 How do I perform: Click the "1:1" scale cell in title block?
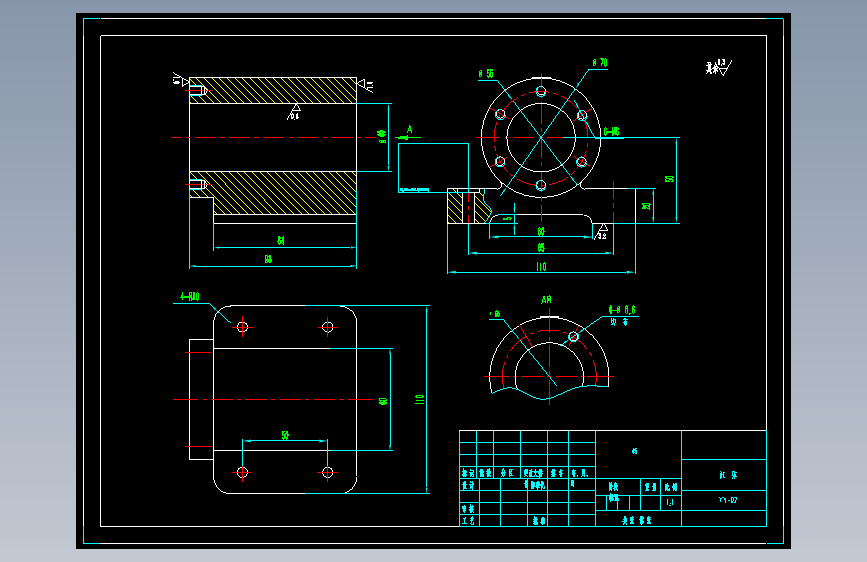pyautogui.click(x=670, y=503)
